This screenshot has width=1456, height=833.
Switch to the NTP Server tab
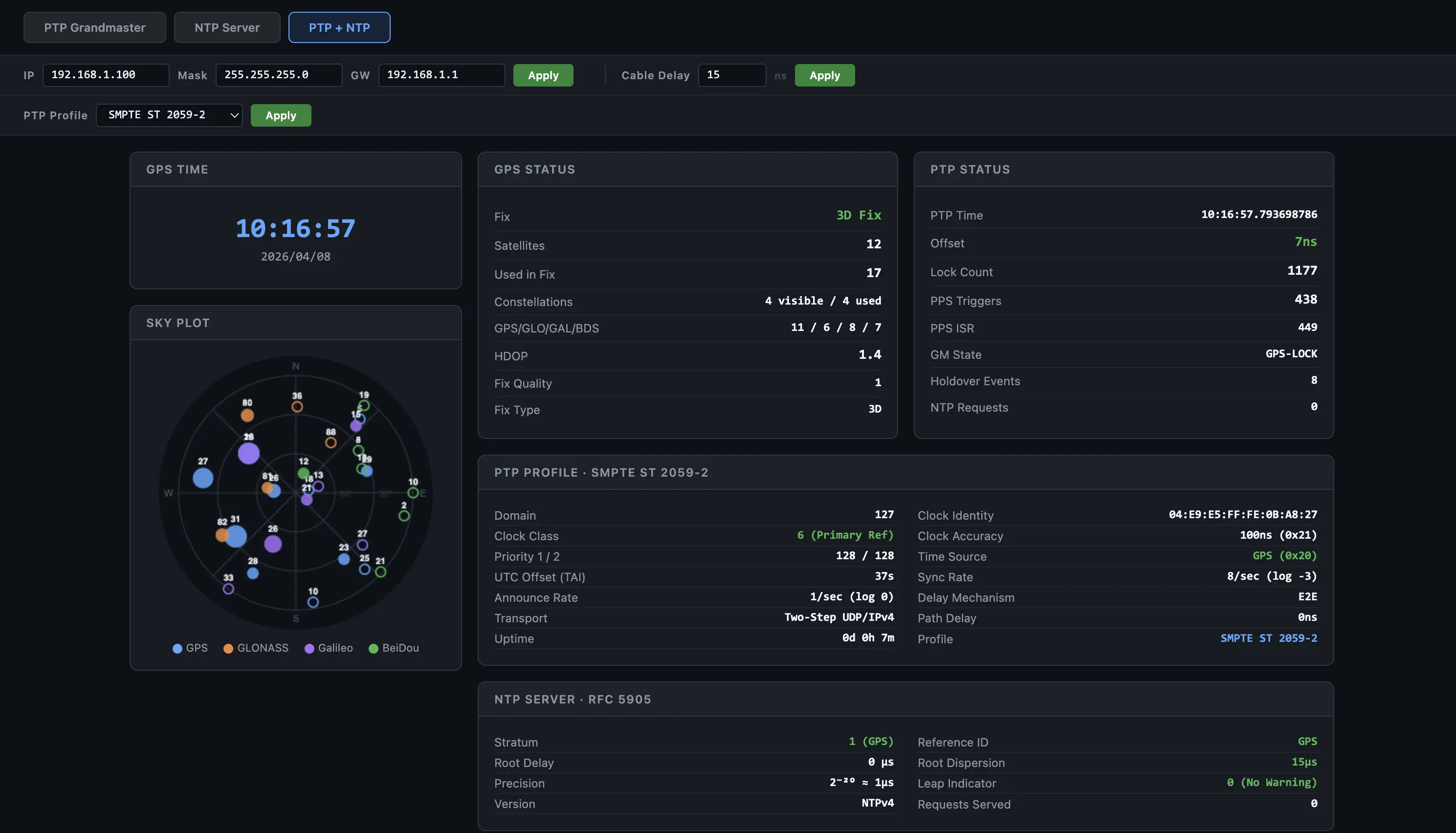point(226,27)
